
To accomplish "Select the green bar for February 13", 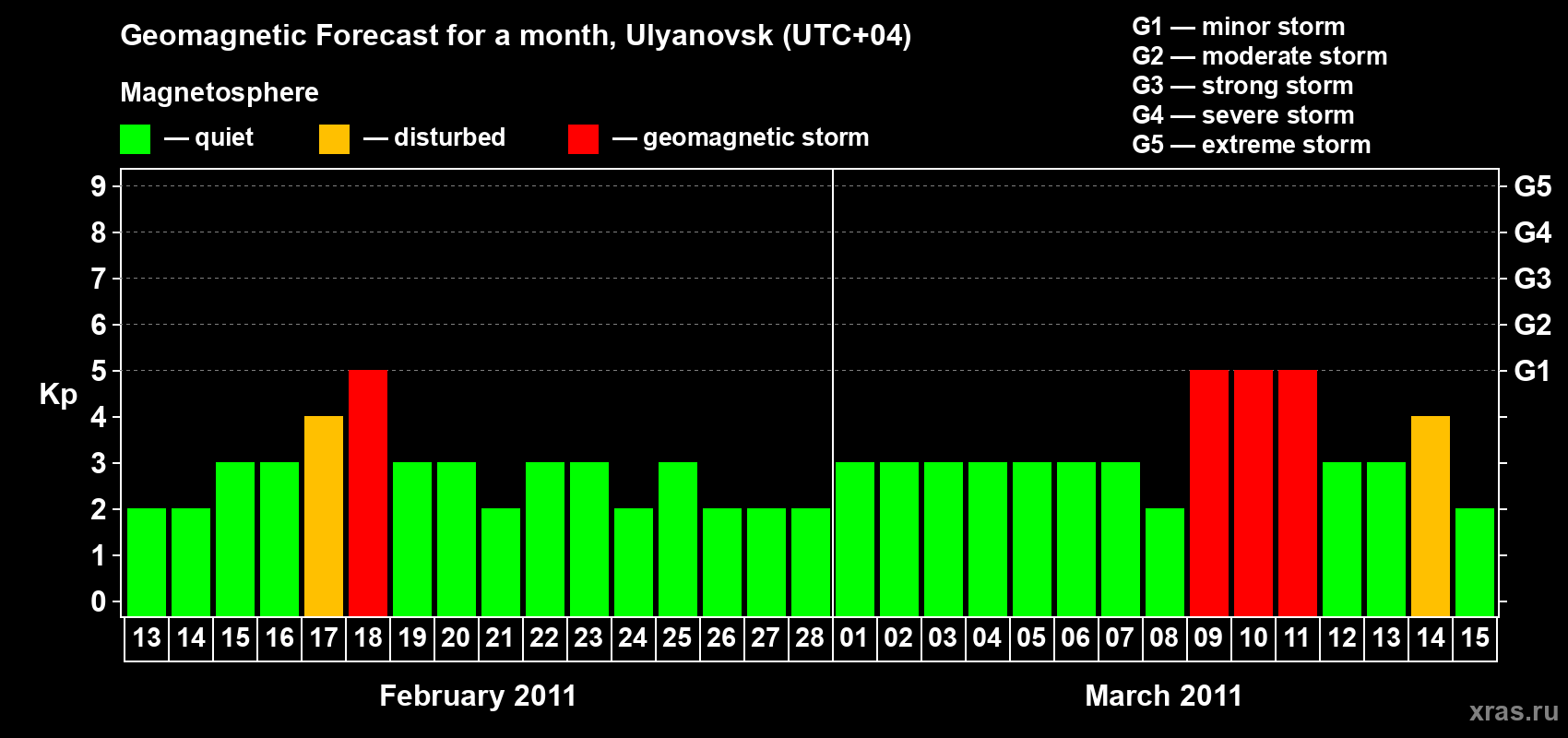I will 147,563.
